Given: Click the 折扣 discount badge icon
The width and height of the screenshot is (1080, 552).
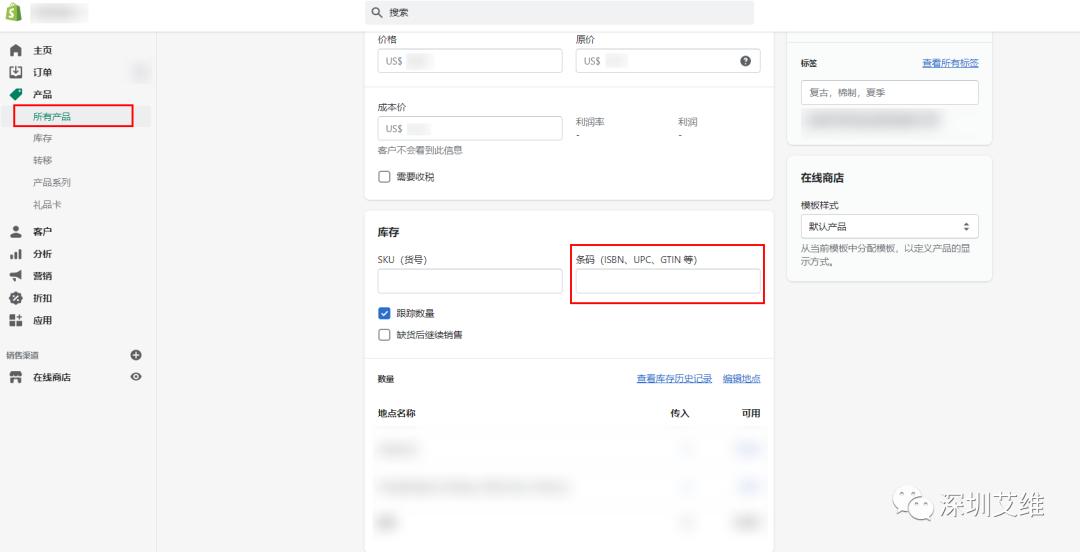Looking at the screenshot, I should [16, 298].
